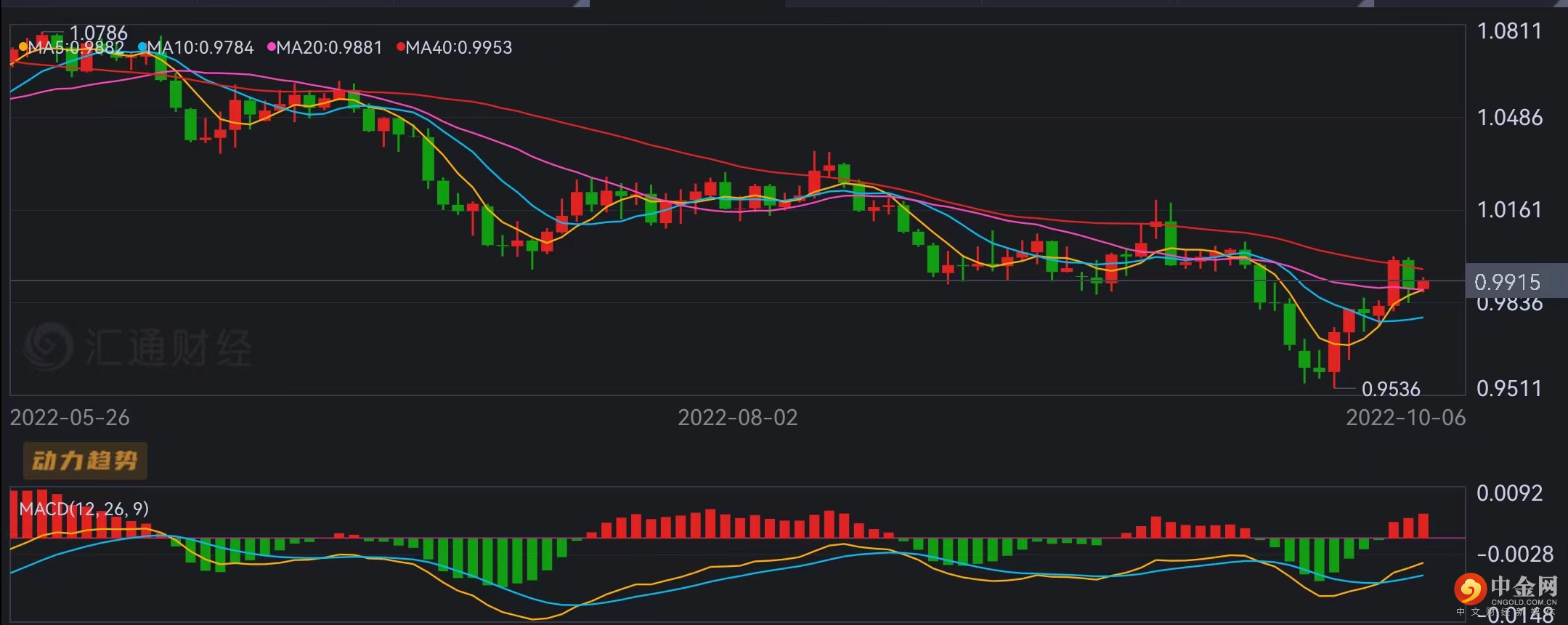The width and height of the screenshot is (1568, 625).
Task: Click the 1.0811 price axis value
Action: (x=1509, y=31)
